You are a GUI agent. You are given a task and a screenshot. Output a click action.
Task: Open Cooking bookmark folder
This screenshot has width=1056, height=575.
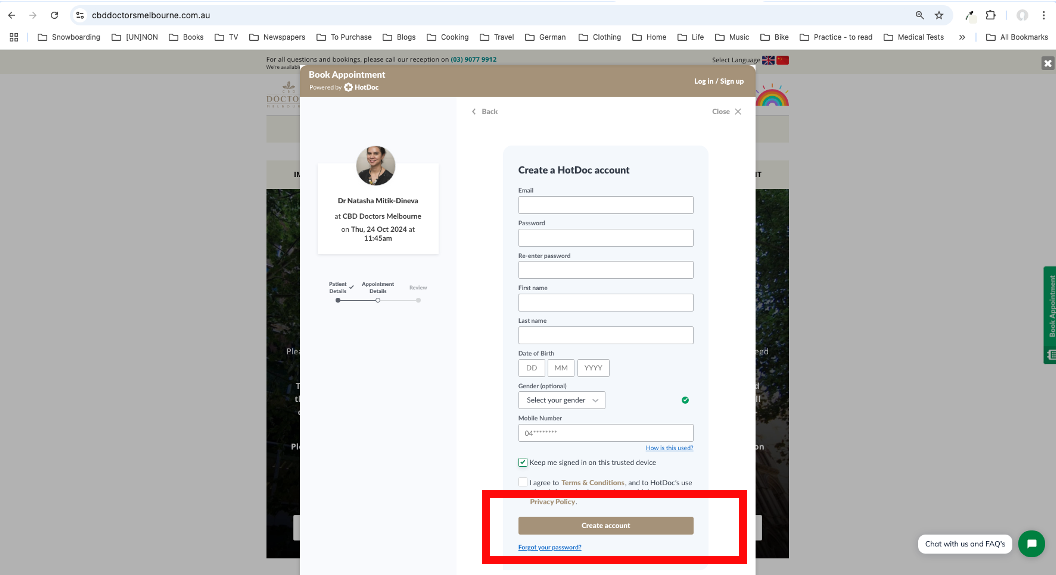coord(448,37)
